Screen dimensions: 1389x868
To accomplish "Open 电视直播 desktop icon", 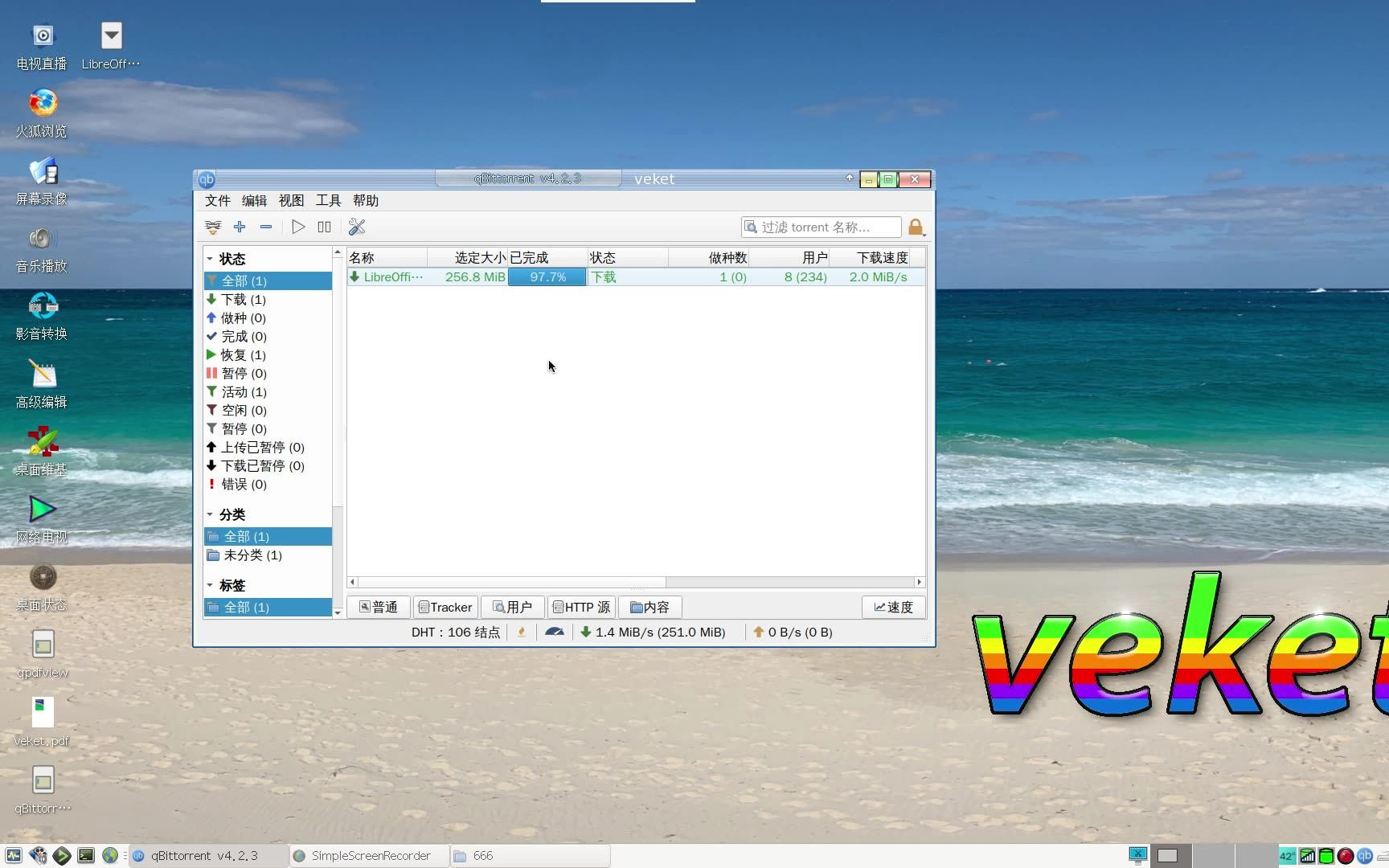I will coord(42,47).
